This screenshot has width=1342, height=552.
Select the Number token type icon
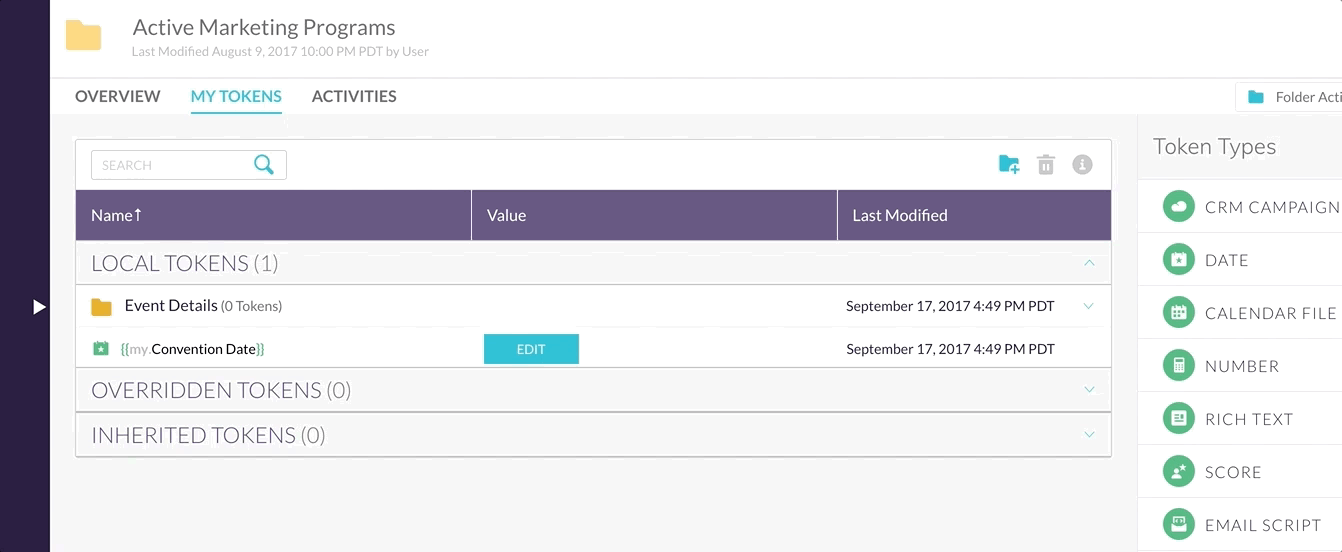(1179, 366)
